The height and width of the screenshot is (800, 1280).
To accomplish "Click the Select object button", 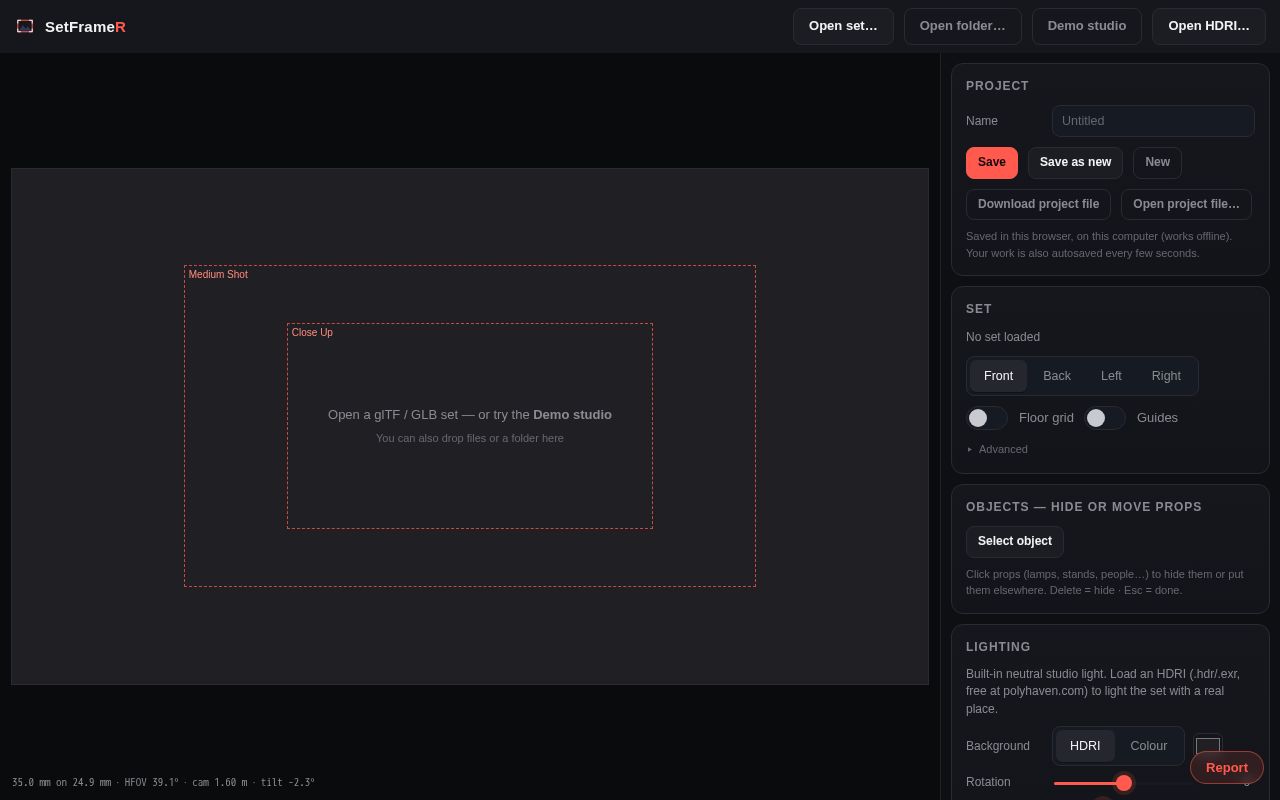I will click(1014, 541).
